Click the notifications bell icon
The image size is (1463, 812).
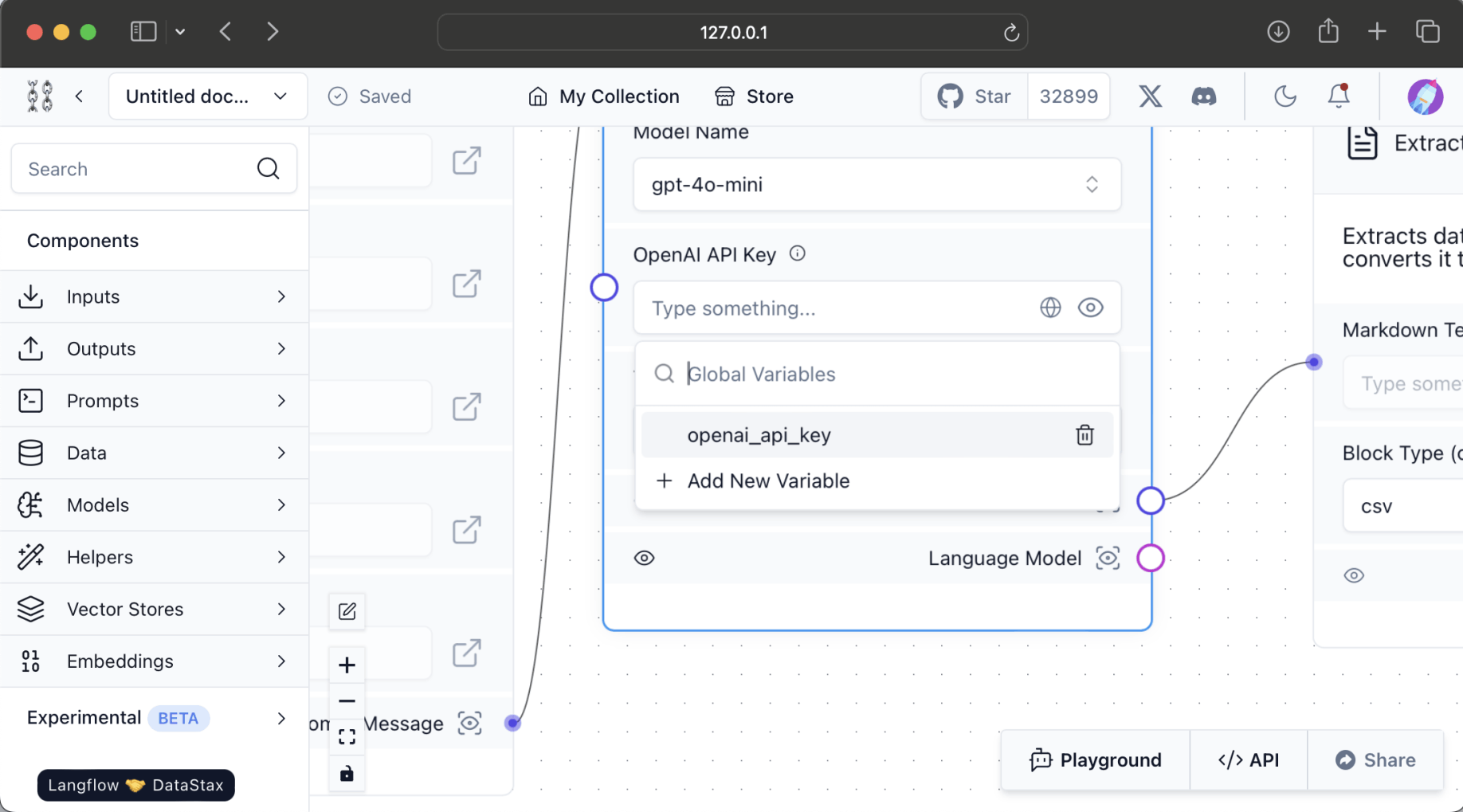coord(1339,96)
